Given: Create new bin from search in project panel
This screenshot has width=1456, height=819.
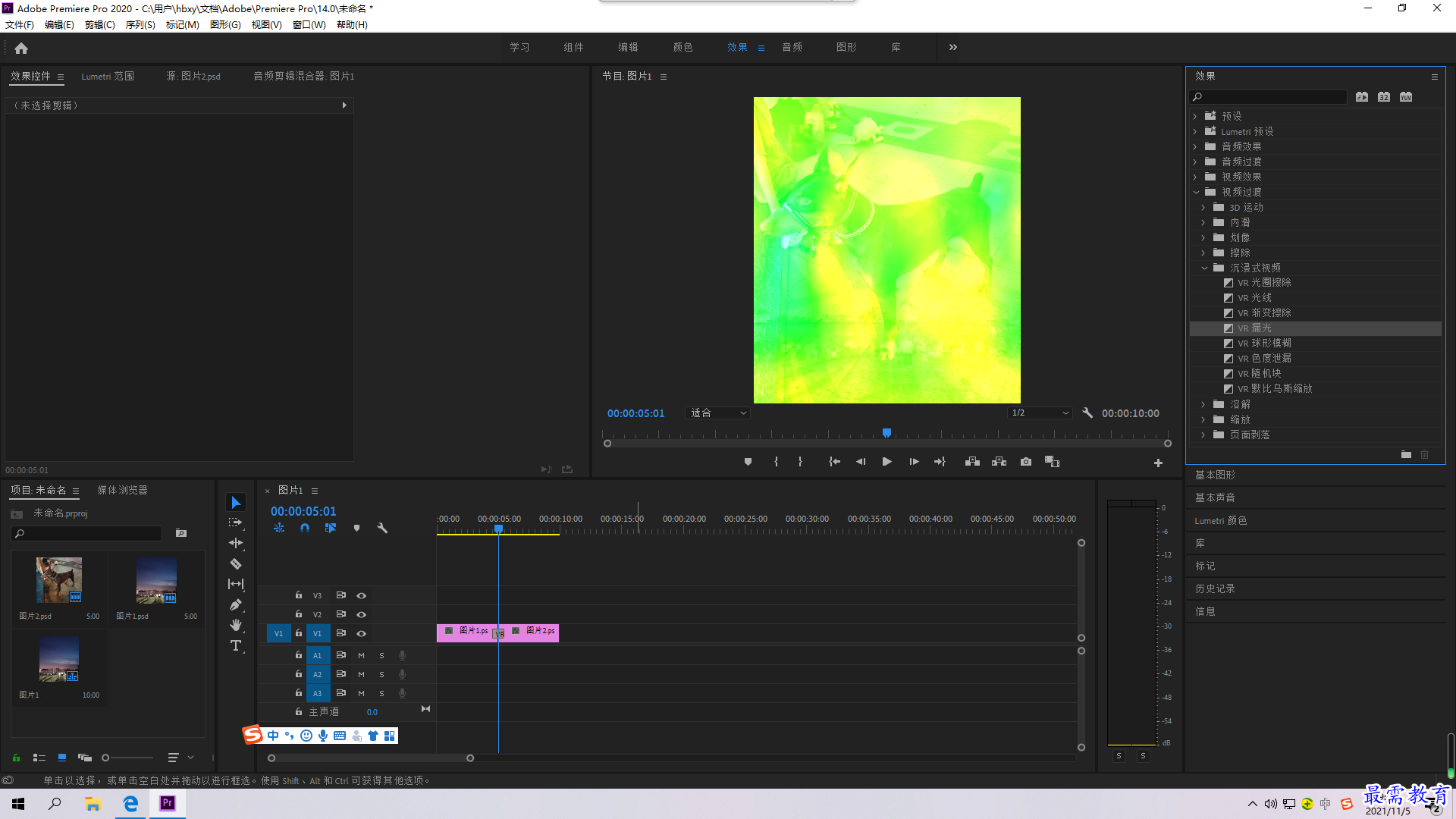Looking at the screenshot, I should pyautogui.click(x=181, y=533).
